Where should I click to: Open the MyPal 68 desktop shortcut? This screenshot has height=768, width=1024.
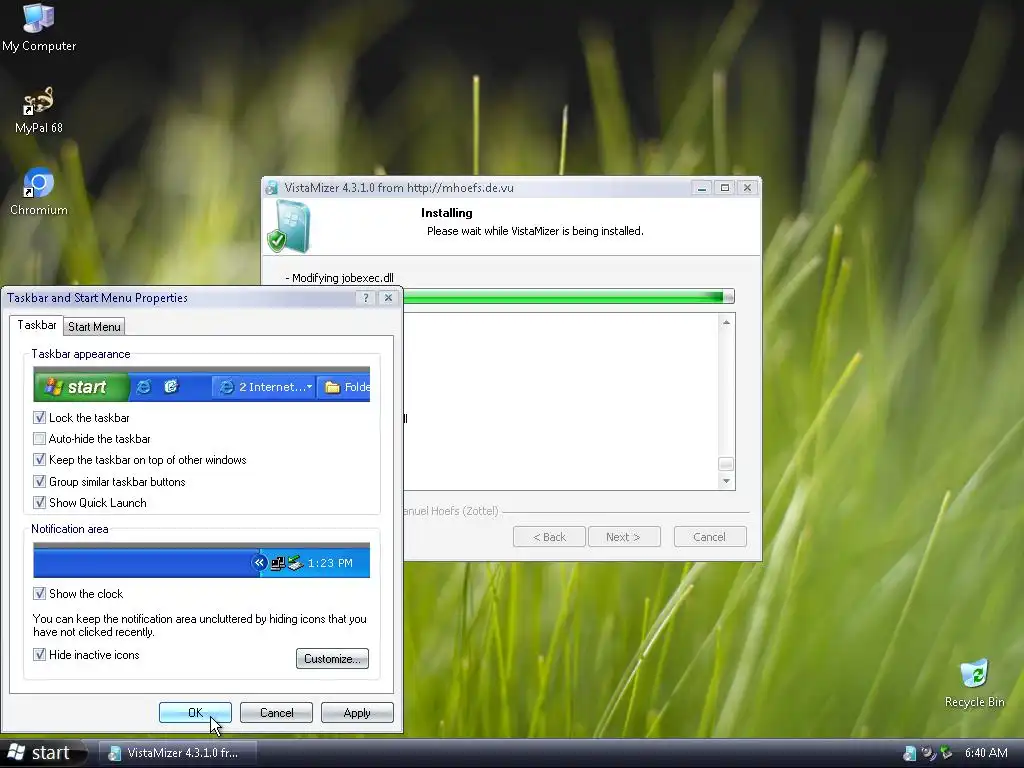coord(39,110)
